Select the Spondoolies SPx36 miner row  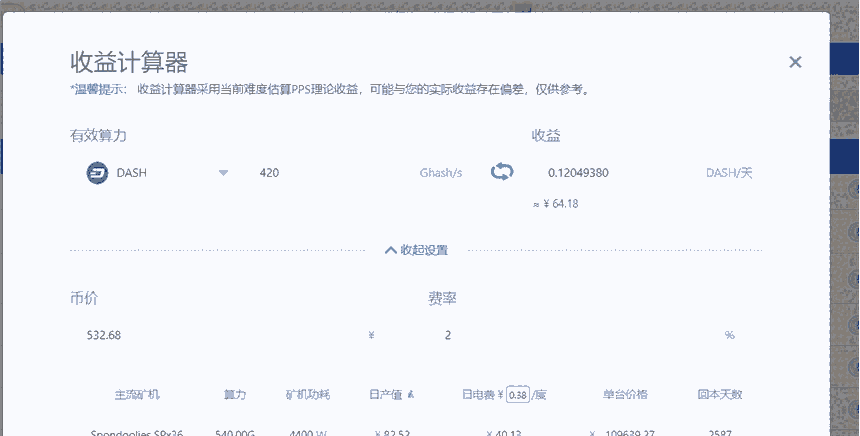pyautogui.click(x=137, y=431)
